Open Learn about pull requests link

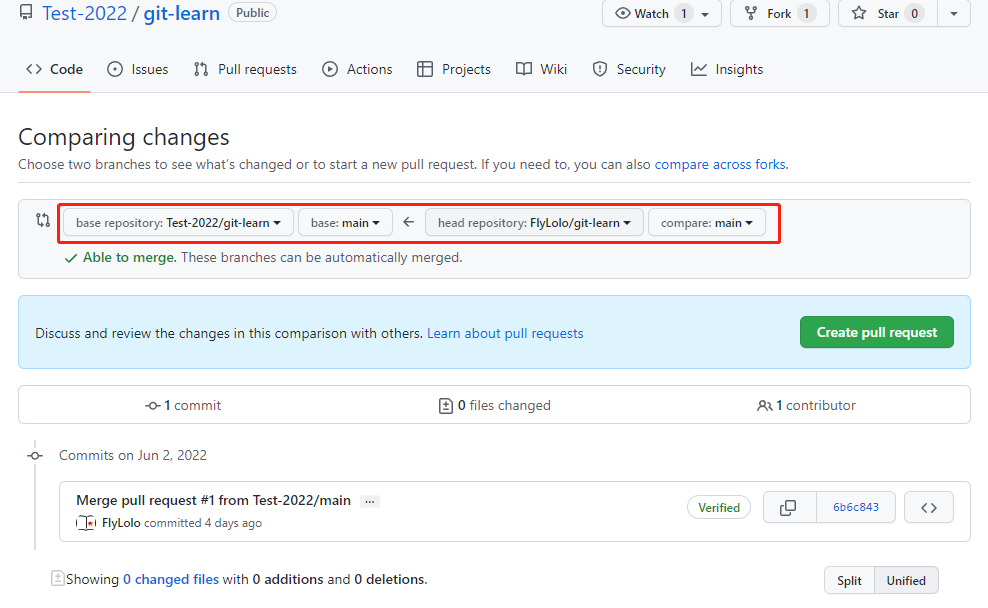point(505,333)
